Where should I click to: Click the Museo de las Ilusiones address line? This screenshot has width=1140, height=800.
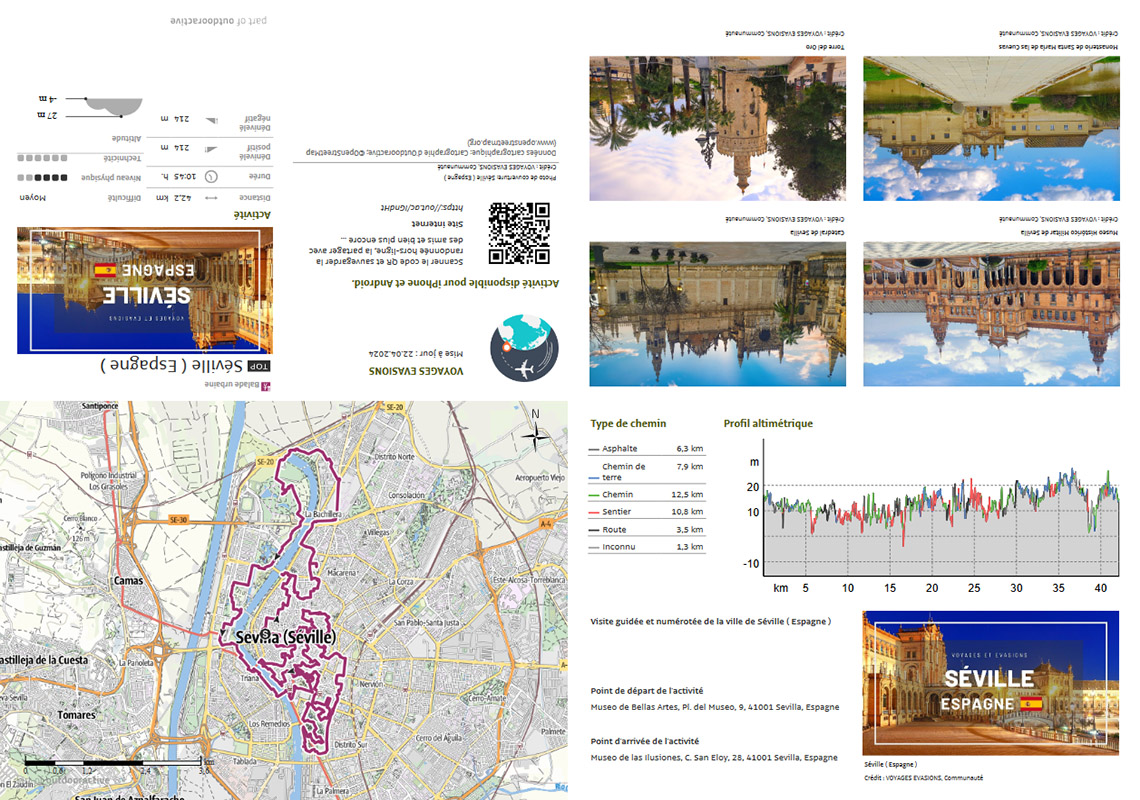[x=714, y=757]
